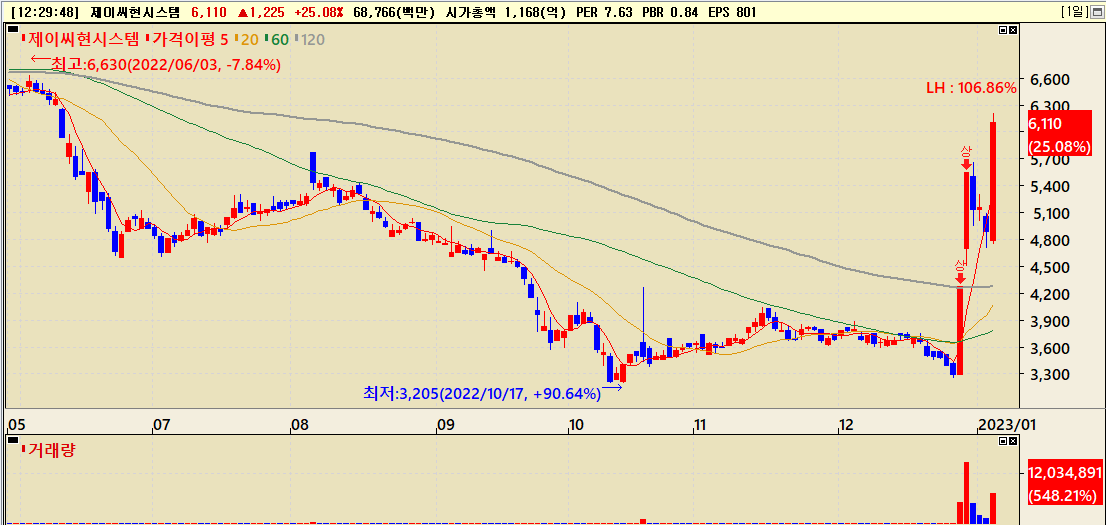The image size is (1106, 525).
Task: Click the 3,300 price axis label
Action: point(1049,374)
